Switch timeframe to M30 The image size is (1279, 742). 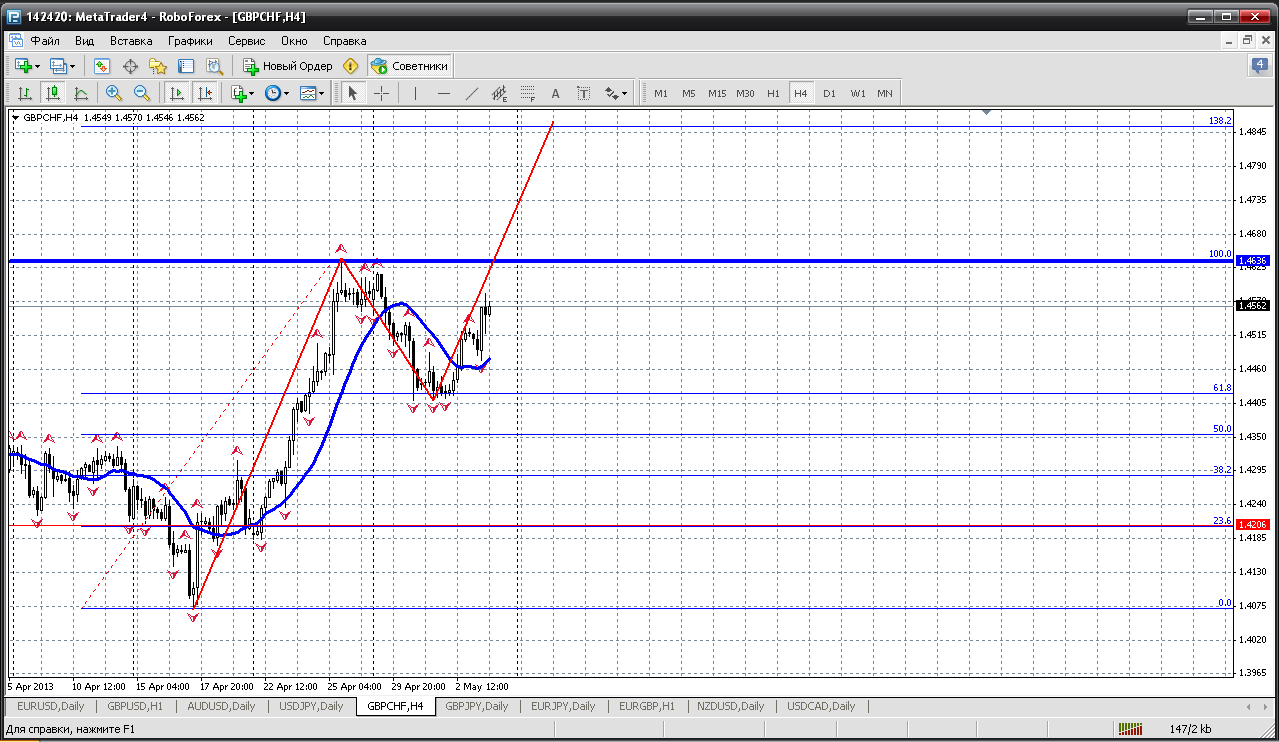(x=745, y=93)
